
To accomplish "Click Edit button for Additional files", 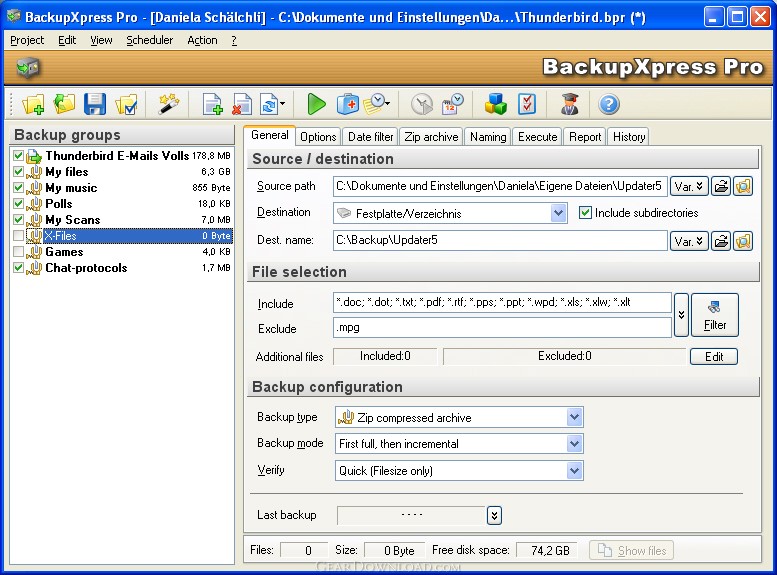I will (714, 356).
